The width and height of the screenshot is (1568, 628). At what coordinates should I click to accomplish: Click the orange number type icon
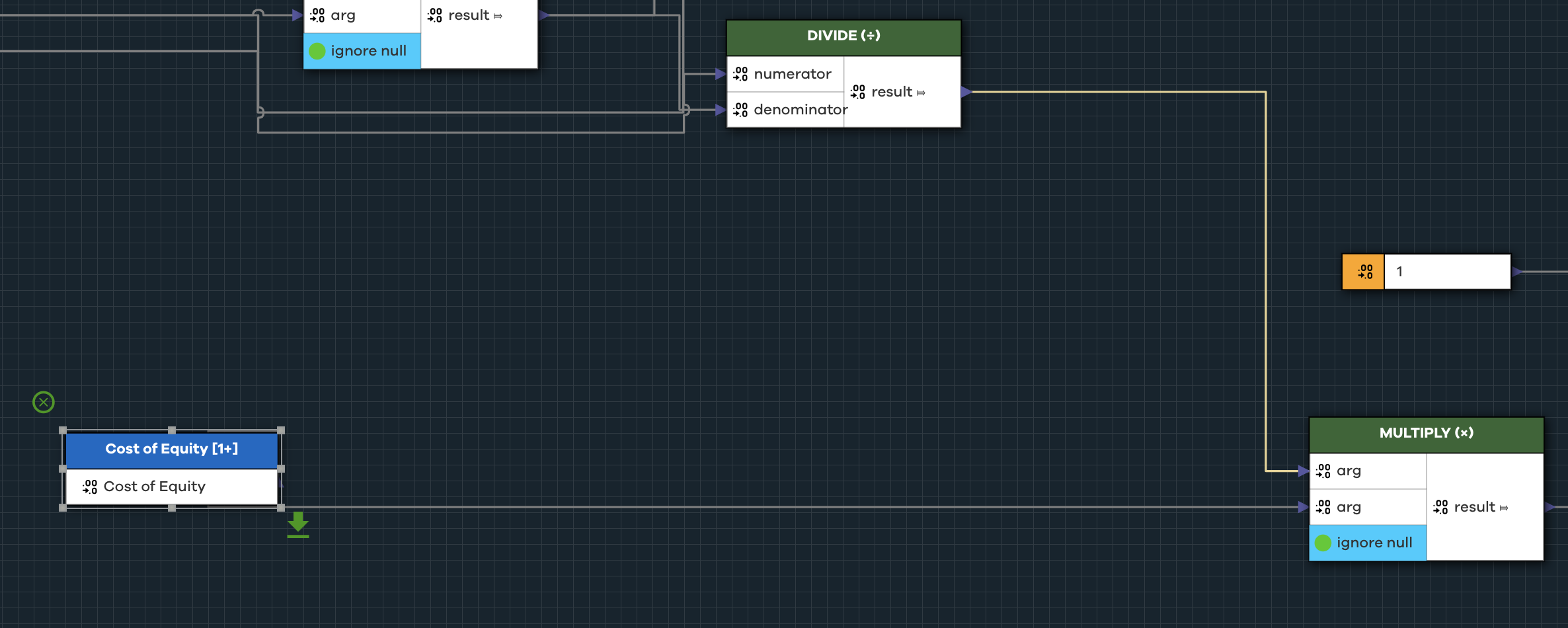click(x=1363, y=272)
